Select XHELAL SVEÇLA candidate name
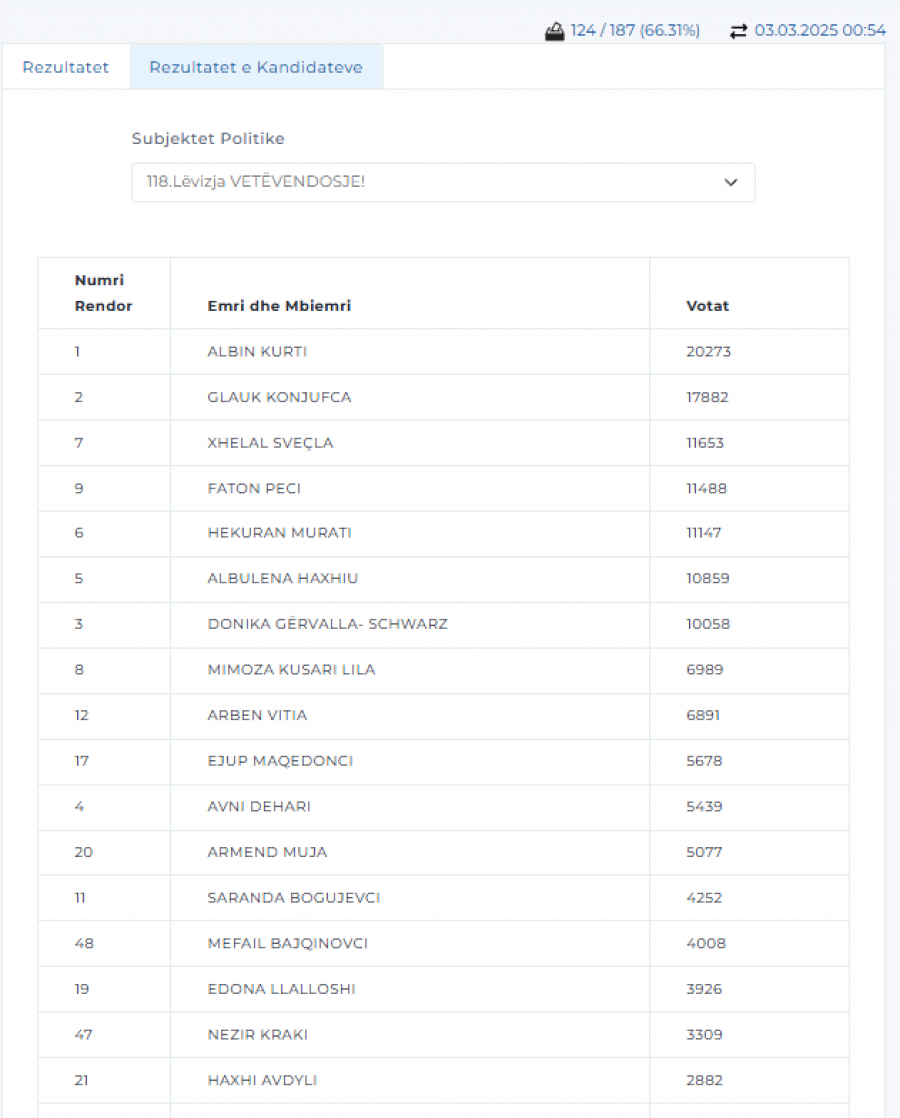Image resolution: width=900 pixels, height=1118 pixels. (270, 443)
